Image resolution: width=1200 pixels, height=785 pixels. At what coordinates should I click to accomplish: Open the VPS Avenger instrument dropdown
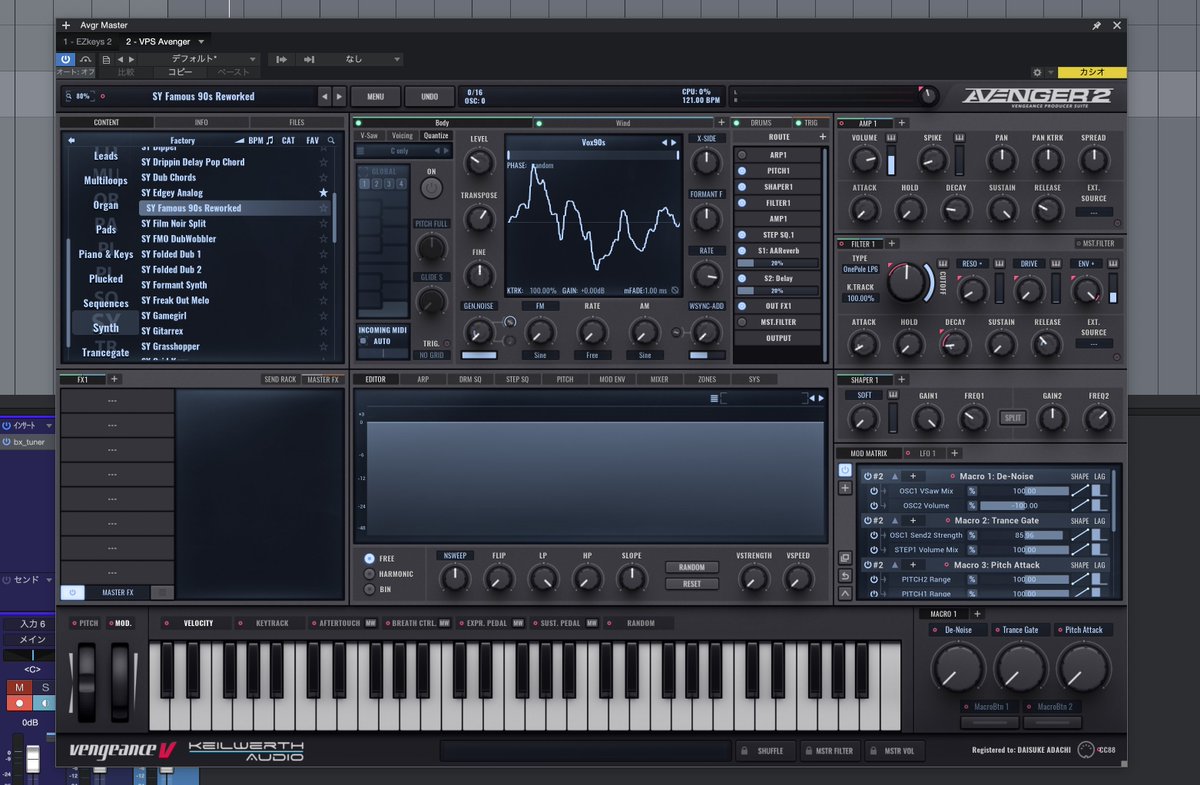coord(201,42)
